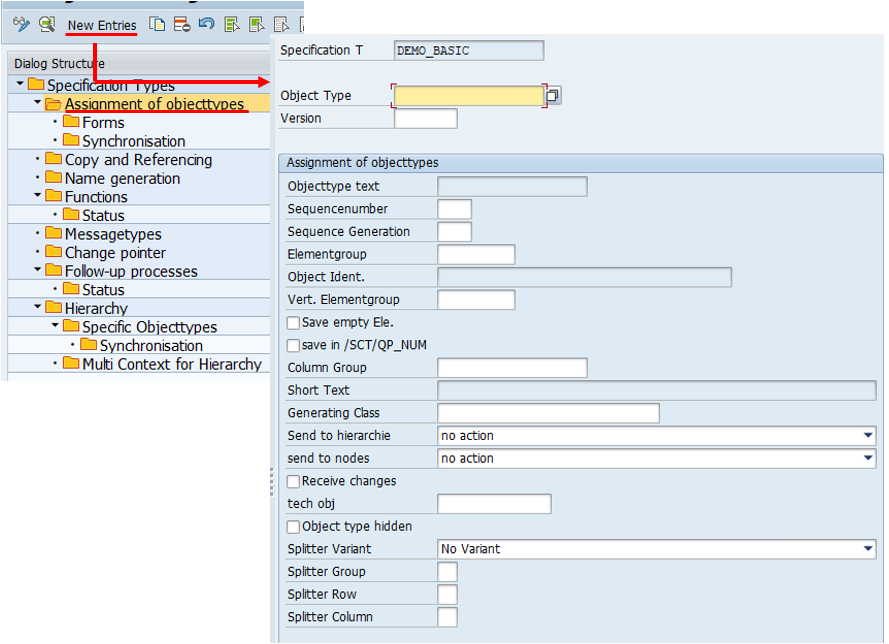The width and height of the screenshot is (889, 644).
Task: Open the send to nodes dropdown
Action: pos(866,458)
